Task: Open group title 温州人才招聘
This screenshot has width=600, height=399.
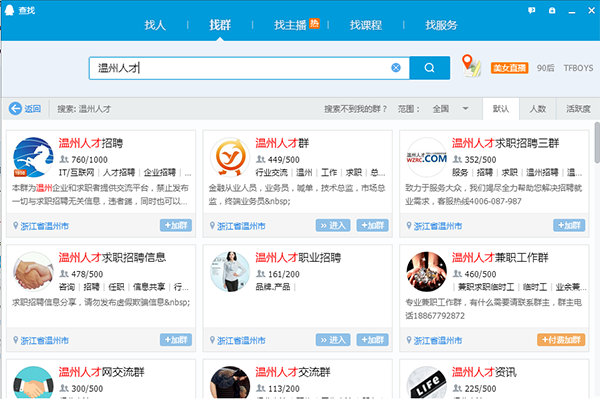Action: click(x=91, y=143)
